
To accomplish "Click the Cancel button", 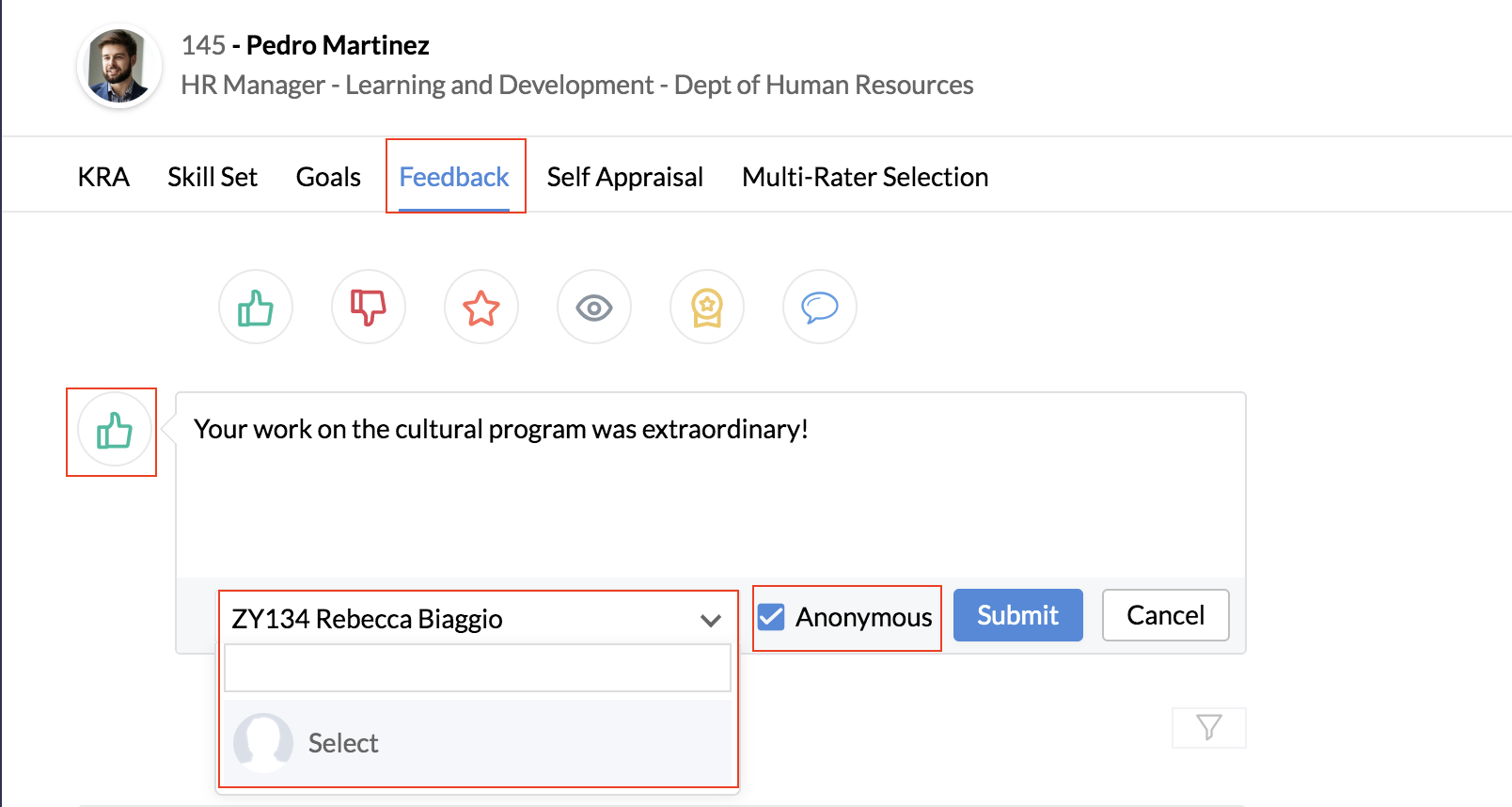I will point(1165,615).
